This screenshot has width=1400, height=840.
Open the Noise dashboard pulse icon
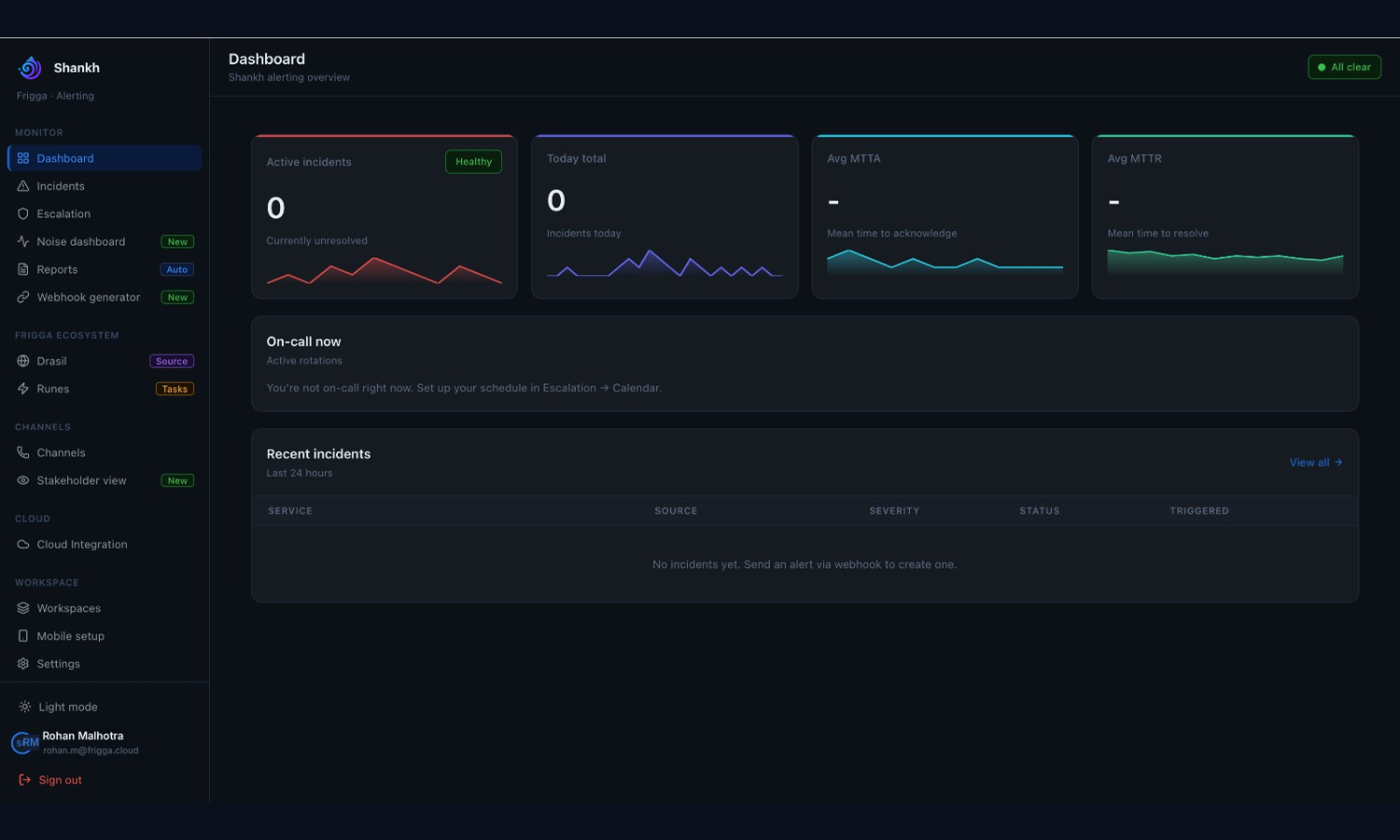[x=23, y=242]
